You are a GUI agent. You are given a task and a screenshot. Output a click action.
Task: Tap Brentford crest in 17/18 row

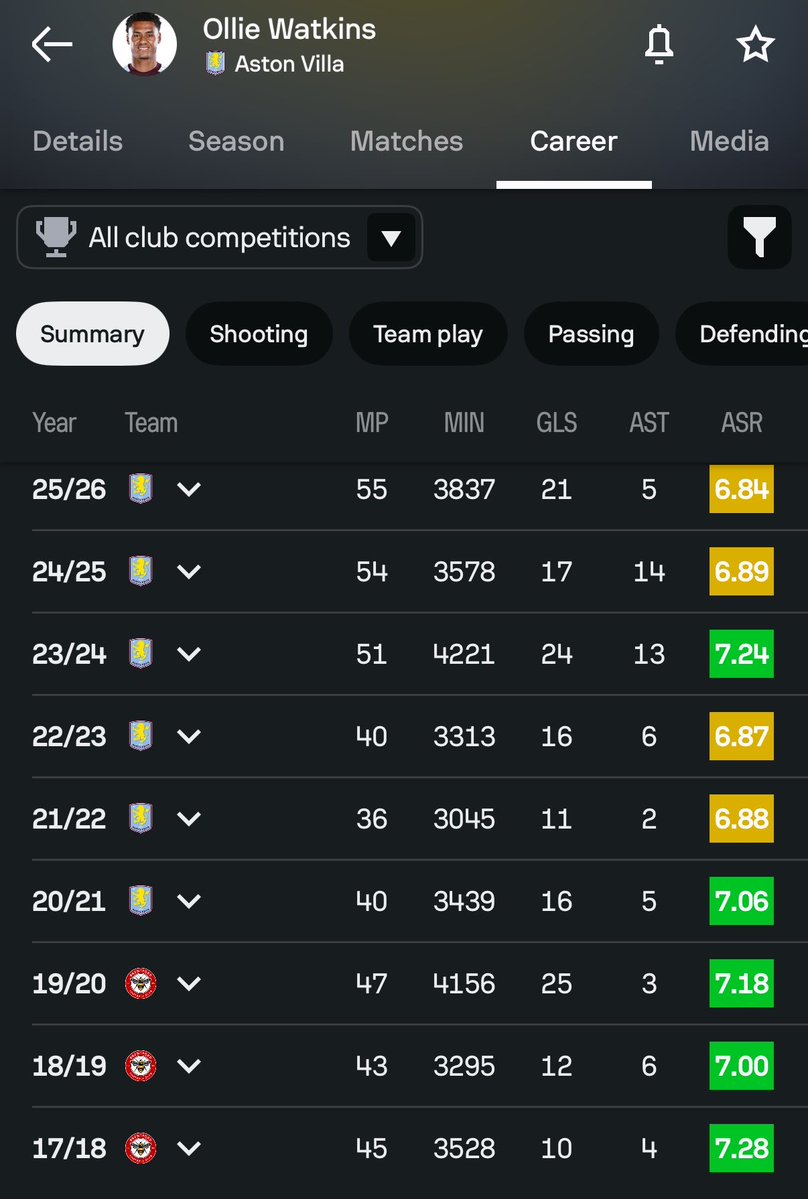[141, 1148]
